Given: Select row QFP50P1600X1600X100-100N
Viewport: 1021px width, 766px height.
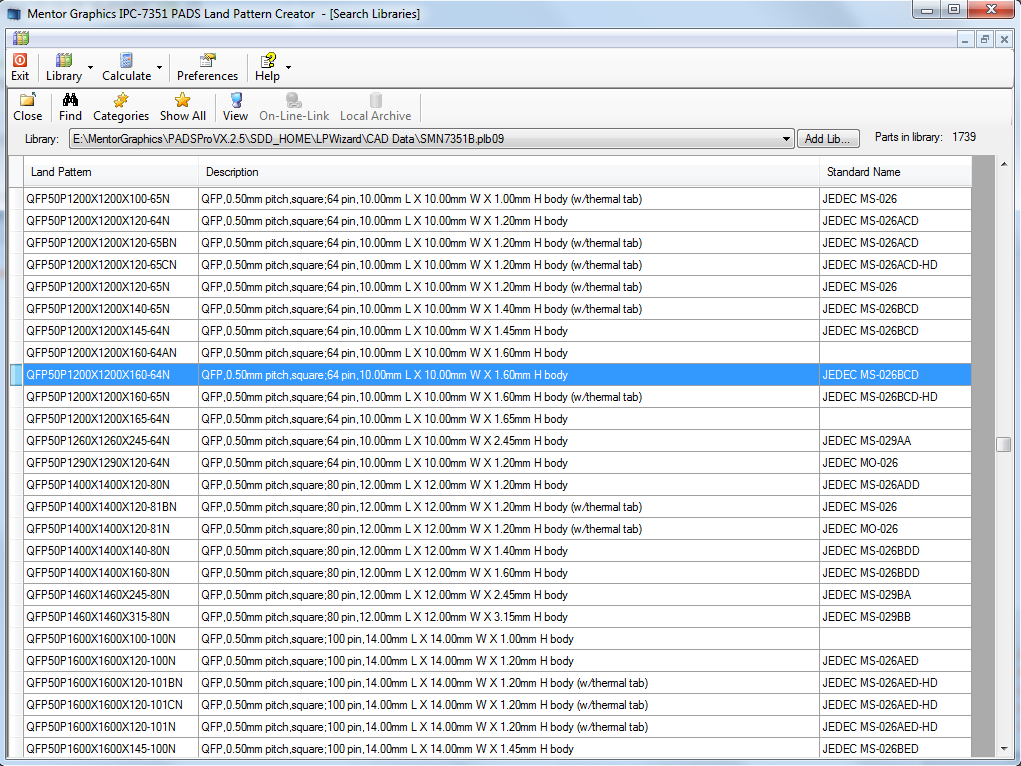Looking at the screenshot, I should pos(497,638).
